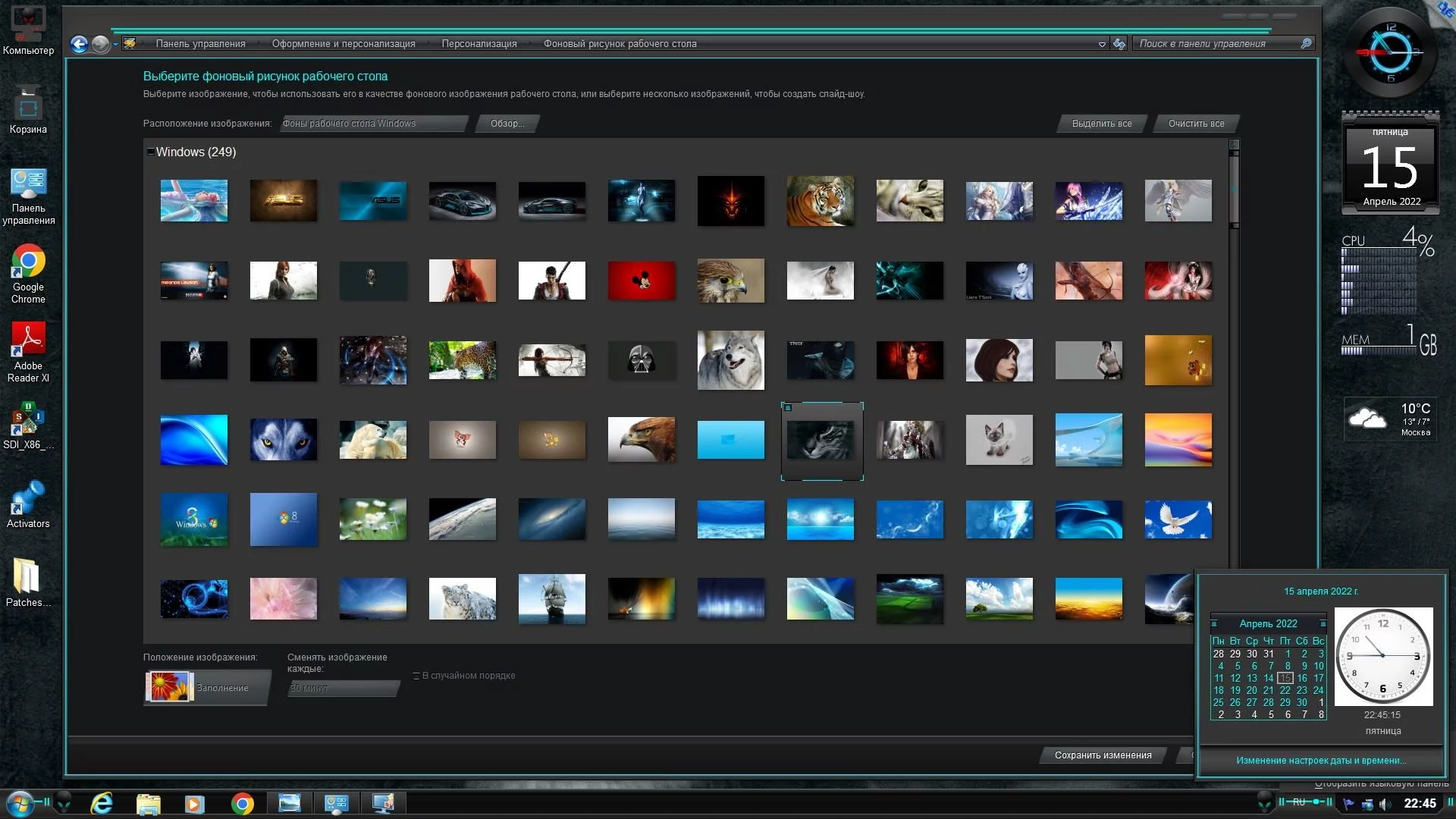The image size is (1456, 819).
Task: Toggle the Windows (249) group checkbox
Action: point(150,152)
